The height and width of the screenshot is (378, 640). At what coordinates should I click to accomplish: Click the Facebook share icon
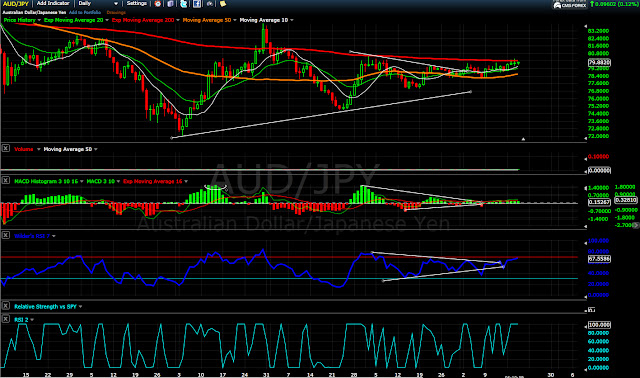[x=197, y=4]
